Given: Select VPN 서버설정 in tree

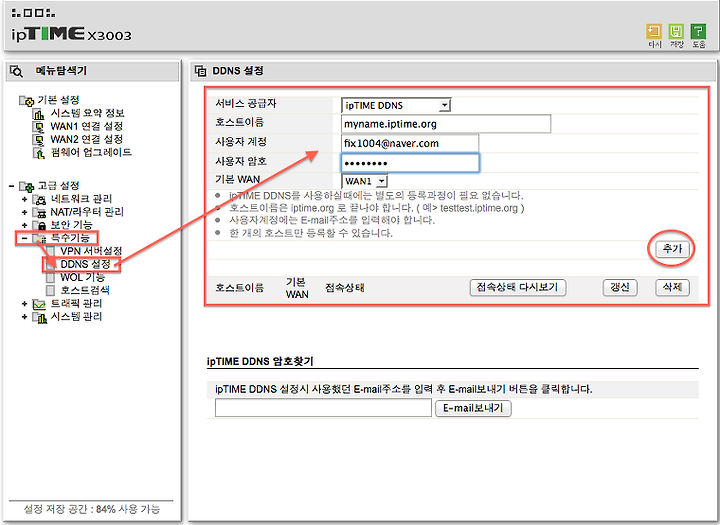Looking at the screenshot, I should point(91,251).
